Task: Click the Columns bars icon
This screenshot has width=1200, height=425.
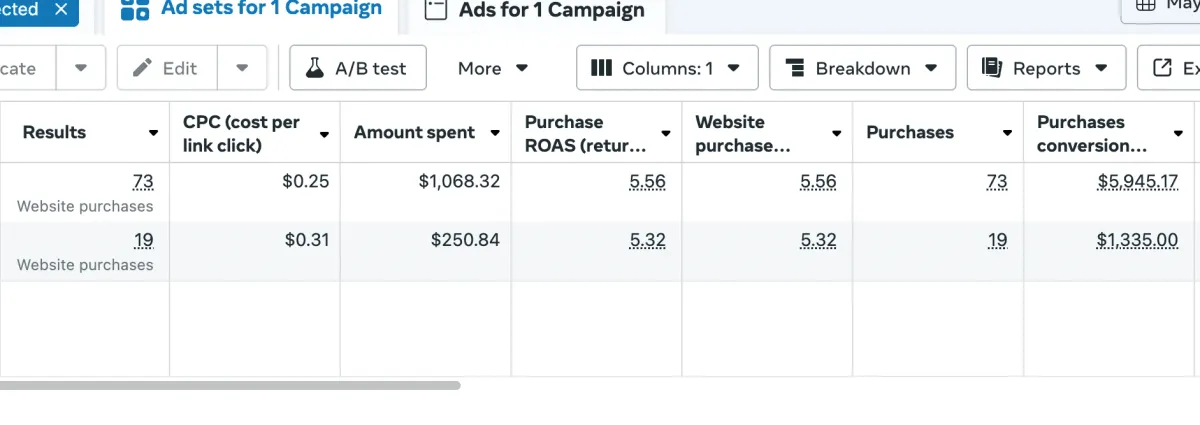Action: pos(601,68)
